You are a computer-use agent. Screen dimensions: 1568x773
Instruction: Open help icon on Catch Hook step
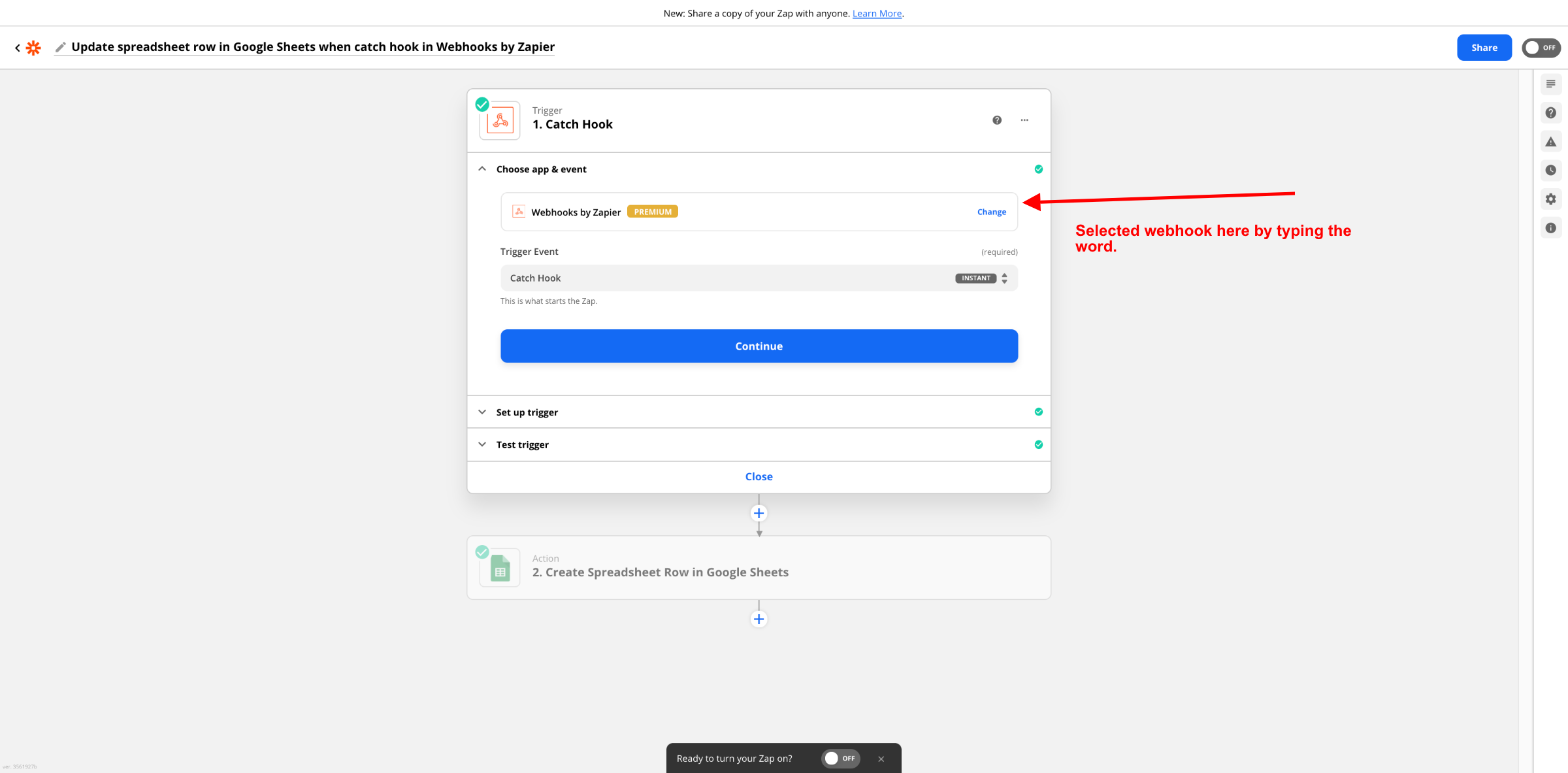coord(997,120)
